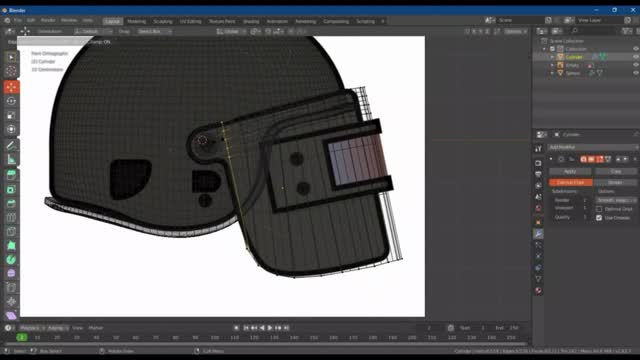
Task: Select the Inset Faces tool
Action: (11, 189)
